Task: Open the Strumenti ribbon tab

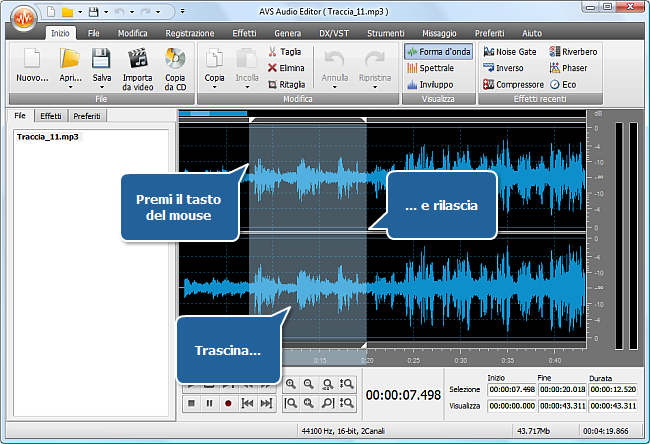Action: (x=387, y=33)
